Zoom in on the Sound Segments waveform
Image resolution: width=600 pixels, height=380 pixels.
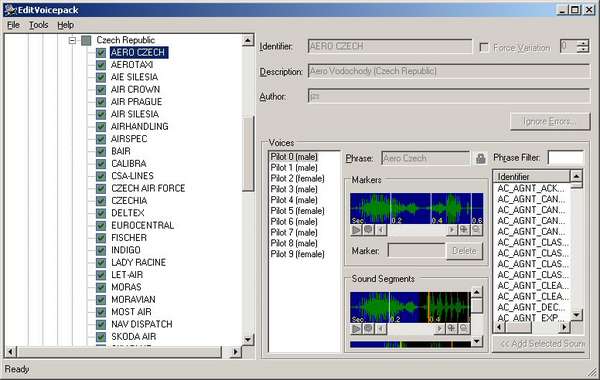pos(452,329)
